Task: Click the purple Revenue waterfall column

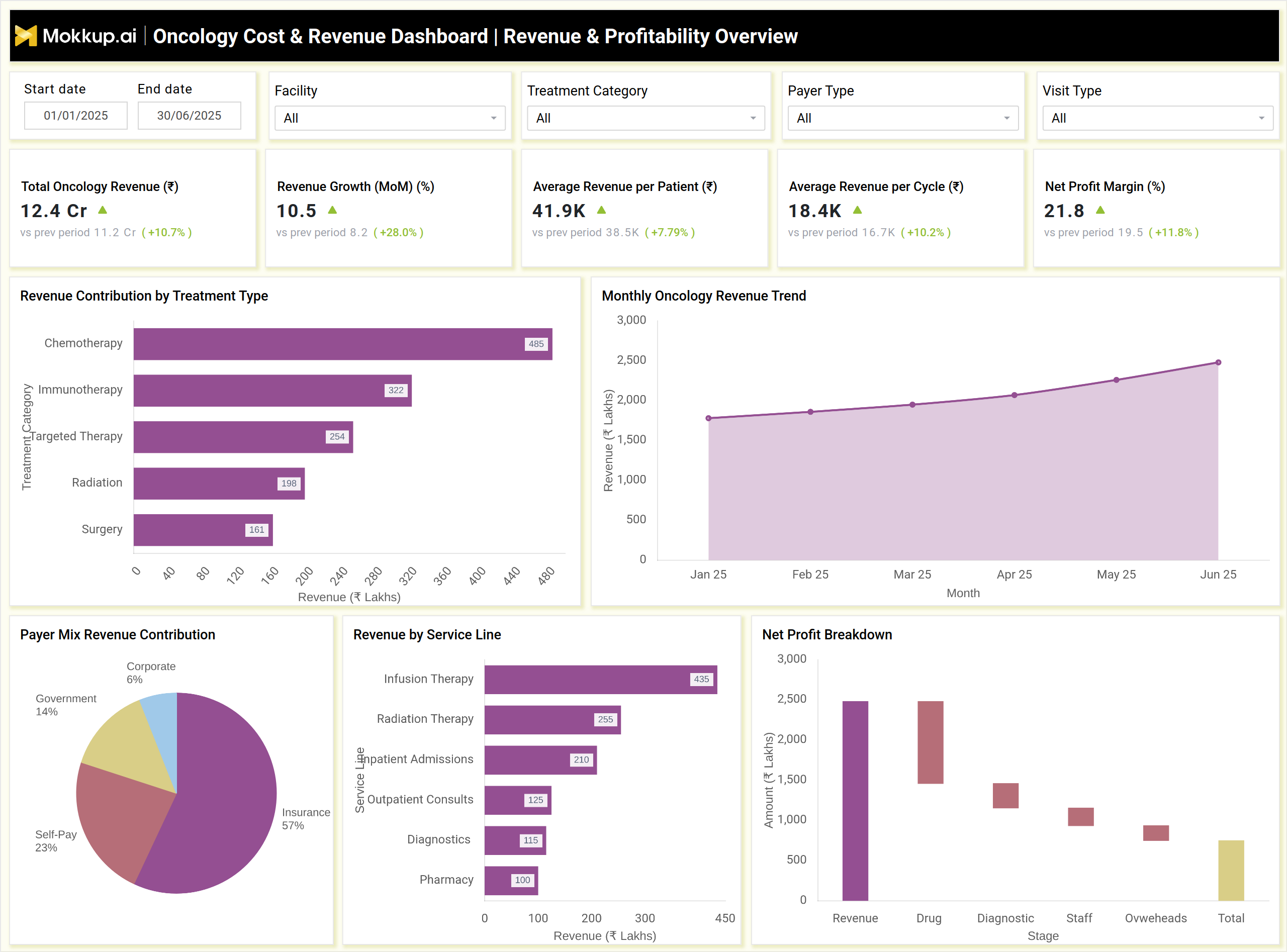Action: tap(855, 800)
